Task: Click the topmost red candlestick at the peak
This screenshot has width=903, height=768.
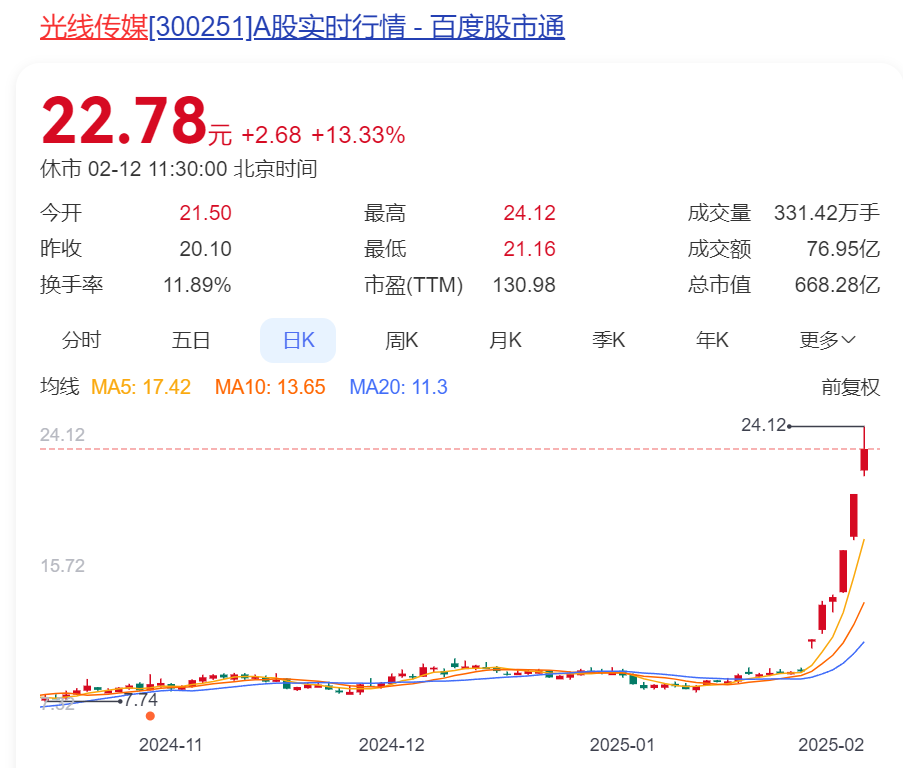Action: (864, 460)
